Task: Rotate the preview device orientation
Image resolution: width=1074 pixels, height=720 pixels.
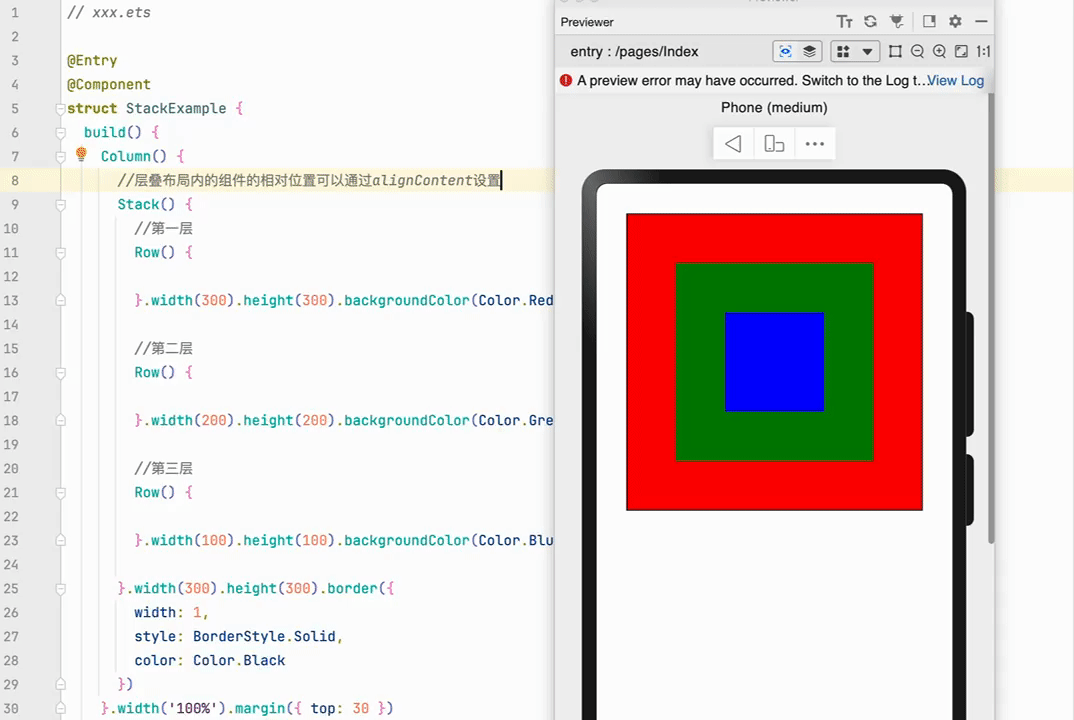Action: point(774,144)
